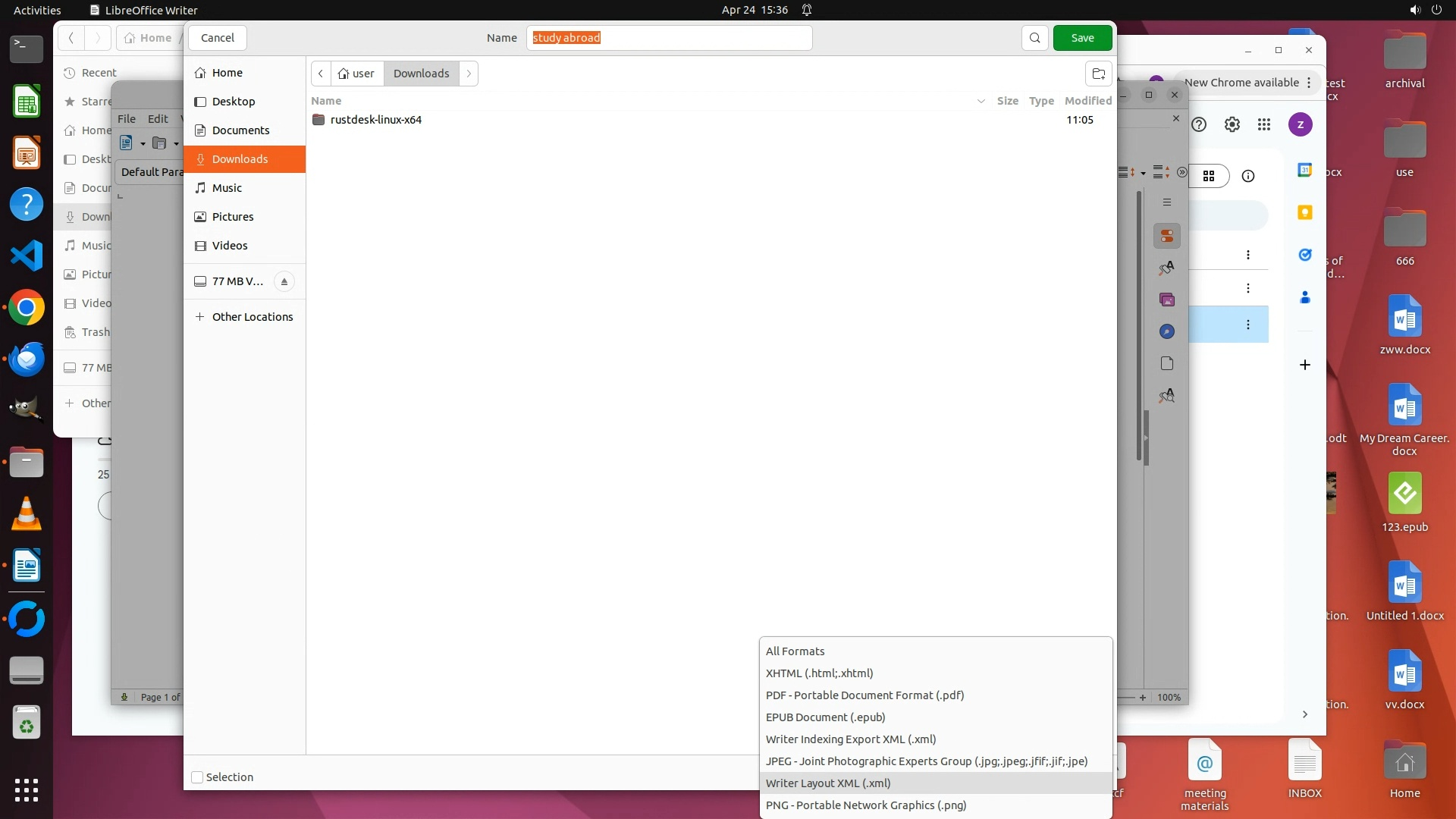Select Documents in the places sidebar

tap(240, 130)
